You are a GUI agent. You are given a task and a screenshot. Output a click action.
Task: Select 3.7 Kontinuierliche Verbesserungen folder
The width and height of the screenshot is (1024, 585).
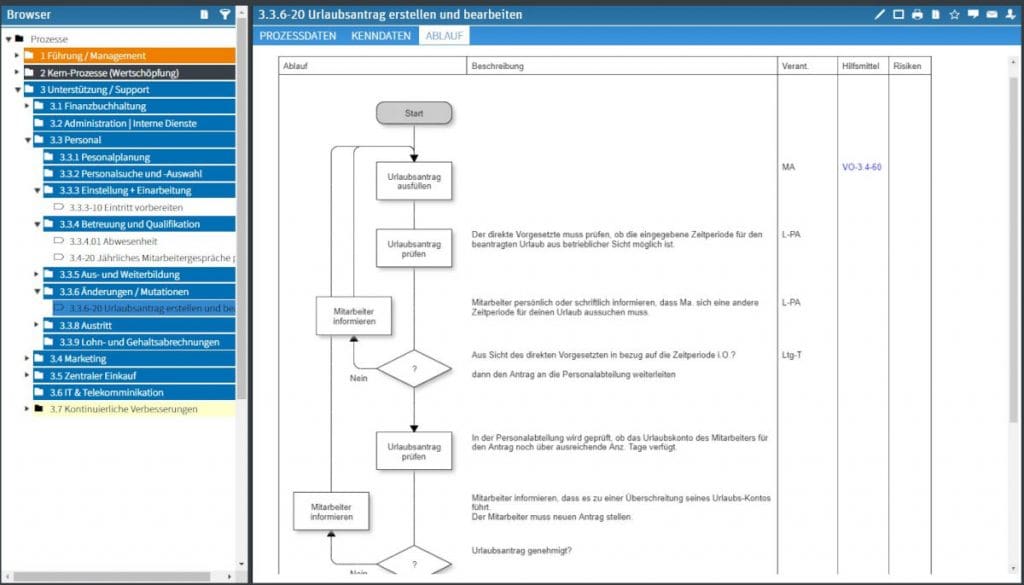coord(124,409)
